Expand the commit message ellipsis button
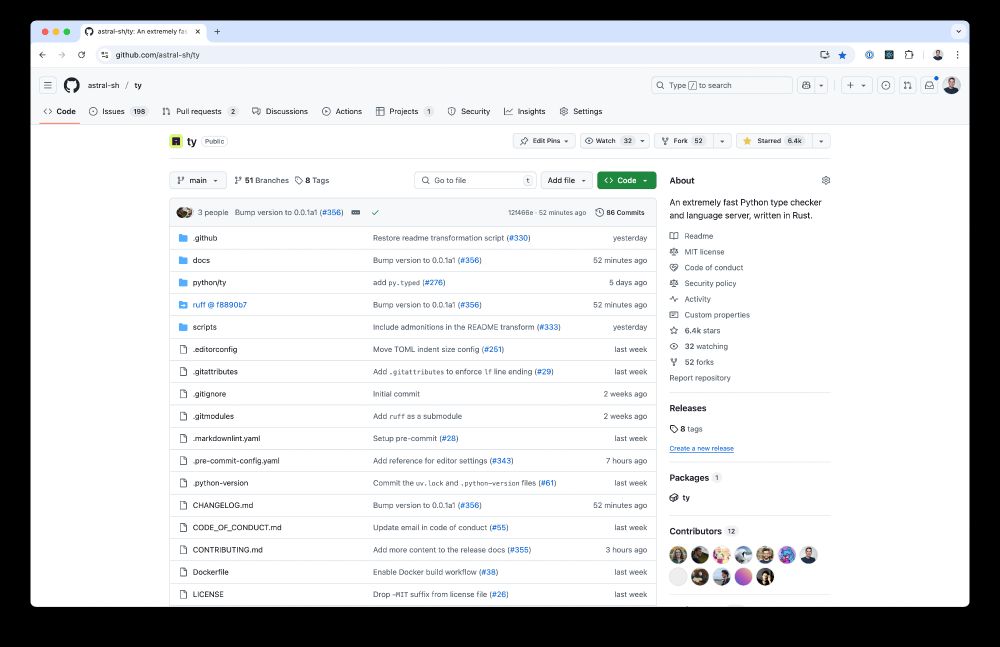The image size is (1000, 647). [356, 212]
